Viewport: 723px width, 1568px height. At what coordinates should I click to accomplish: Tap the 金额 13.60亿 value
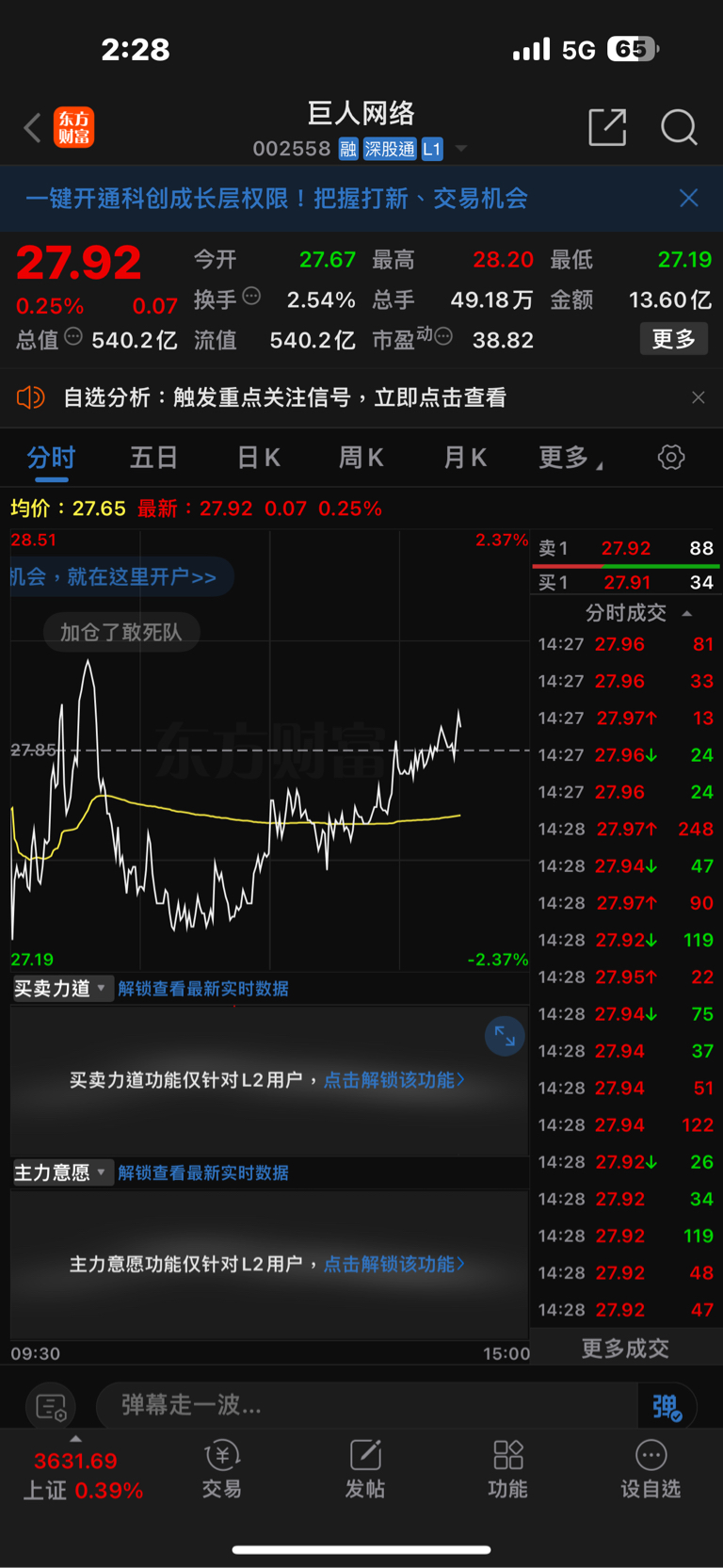point(670,299)
